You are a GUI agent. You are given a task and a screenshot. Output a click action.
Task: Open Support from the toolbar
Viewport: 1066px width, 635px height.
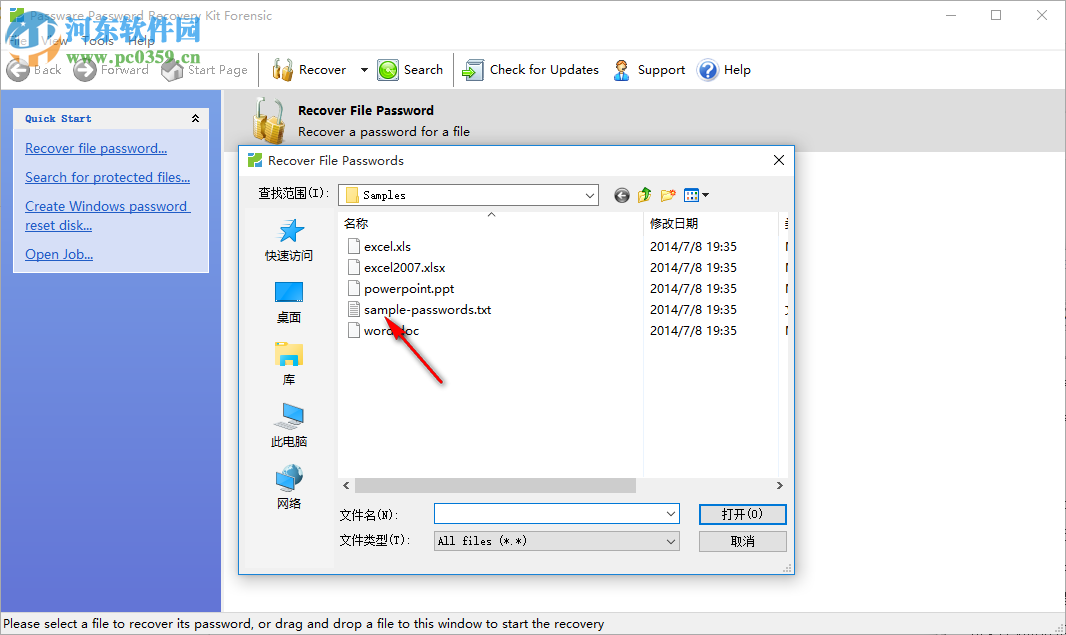[x=649, y=69]
